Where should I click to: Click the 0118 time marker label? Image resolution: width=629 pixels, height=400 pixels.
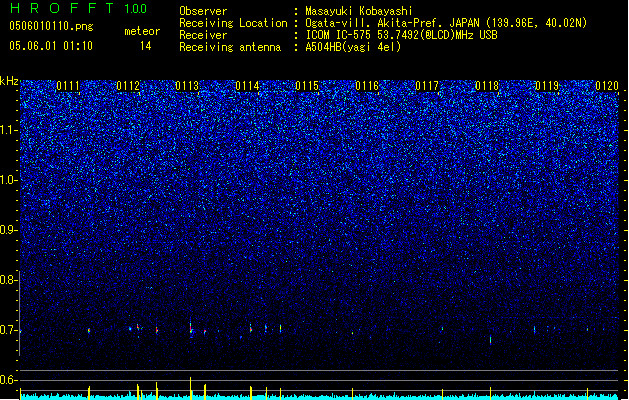pos(487,86)
